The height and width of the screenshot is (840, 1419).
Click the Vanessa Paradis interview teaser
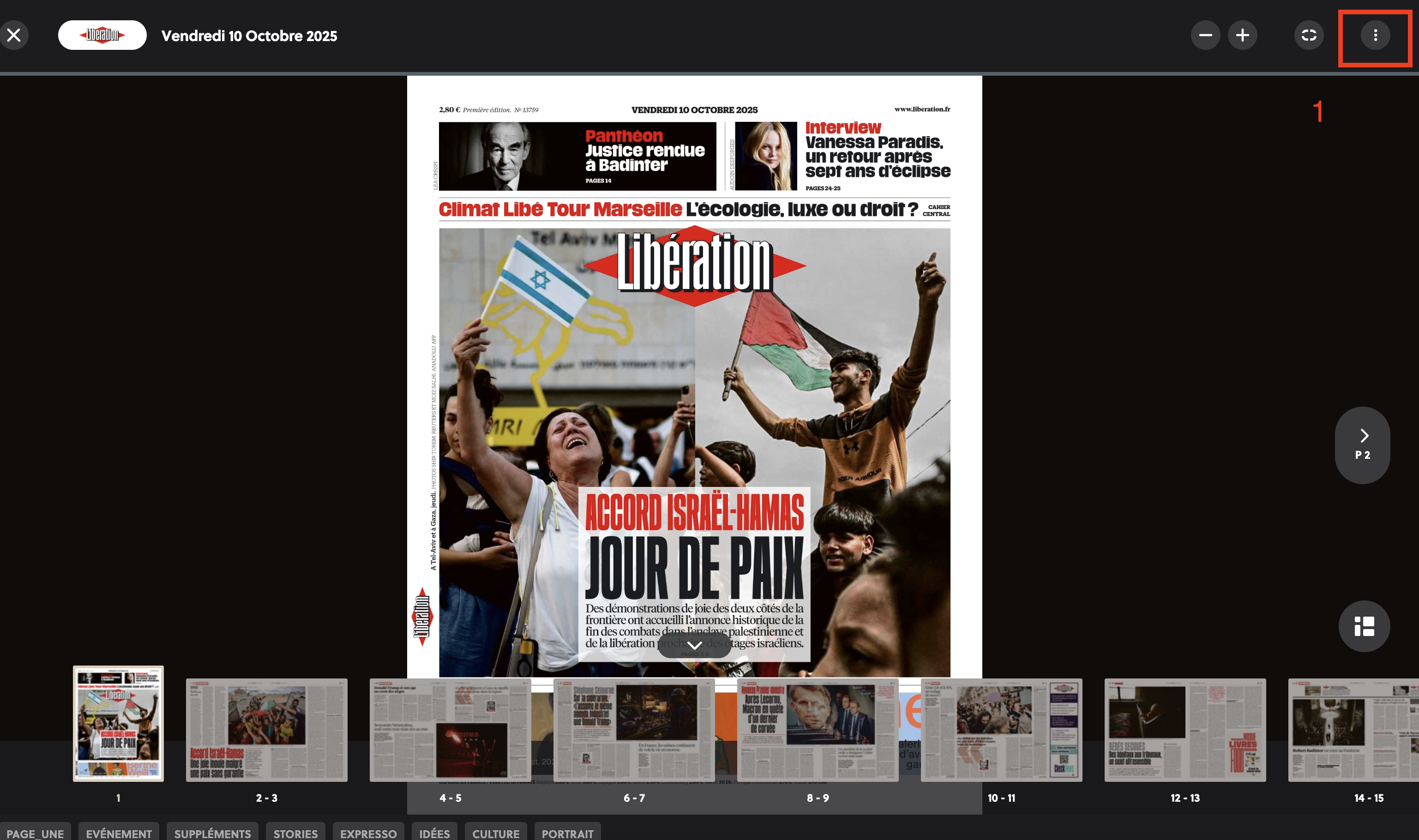click(x=842, y=156)
